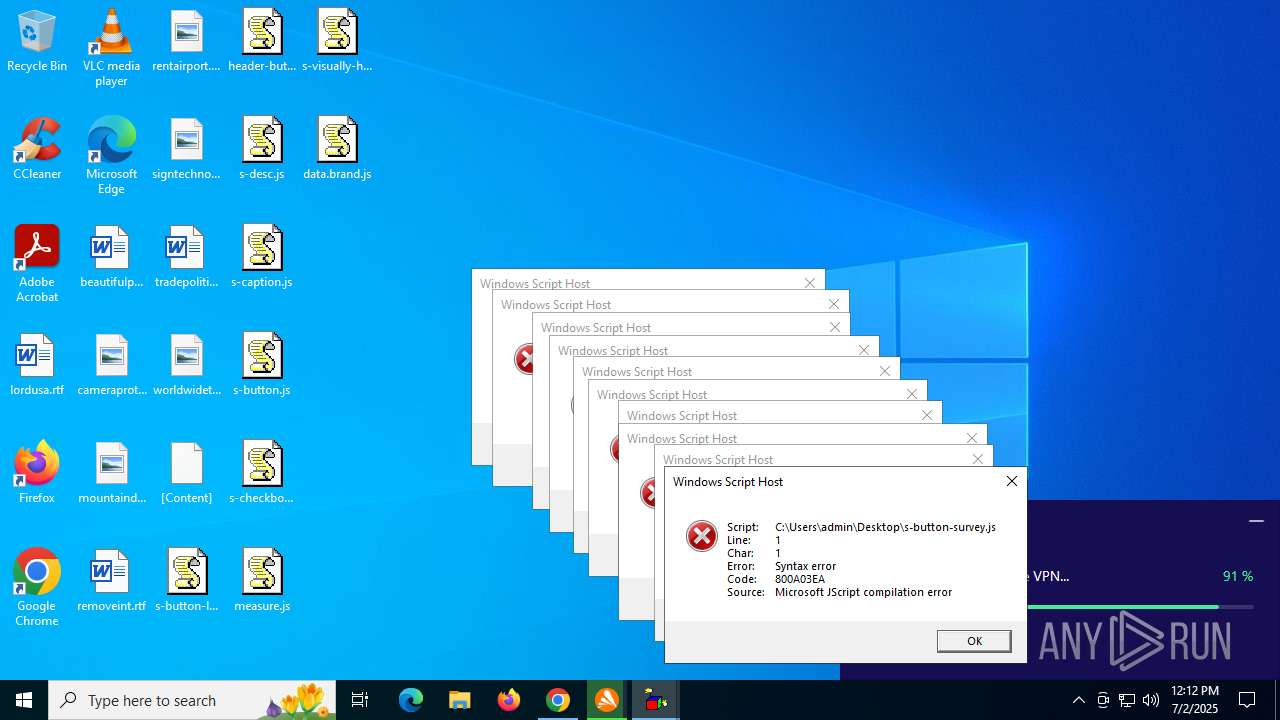
Task: Show hidden system tray icons
Action: click(x=1078, y=700)
